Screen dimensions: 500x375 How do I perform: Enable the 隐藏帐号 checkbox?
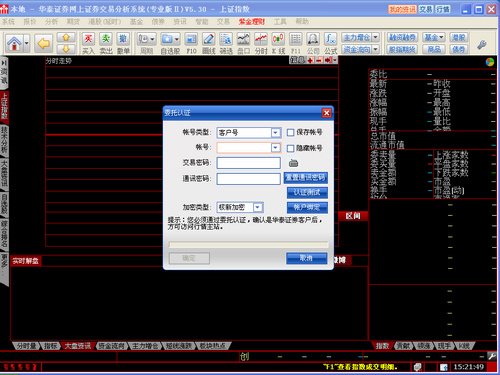pos(290,148)
